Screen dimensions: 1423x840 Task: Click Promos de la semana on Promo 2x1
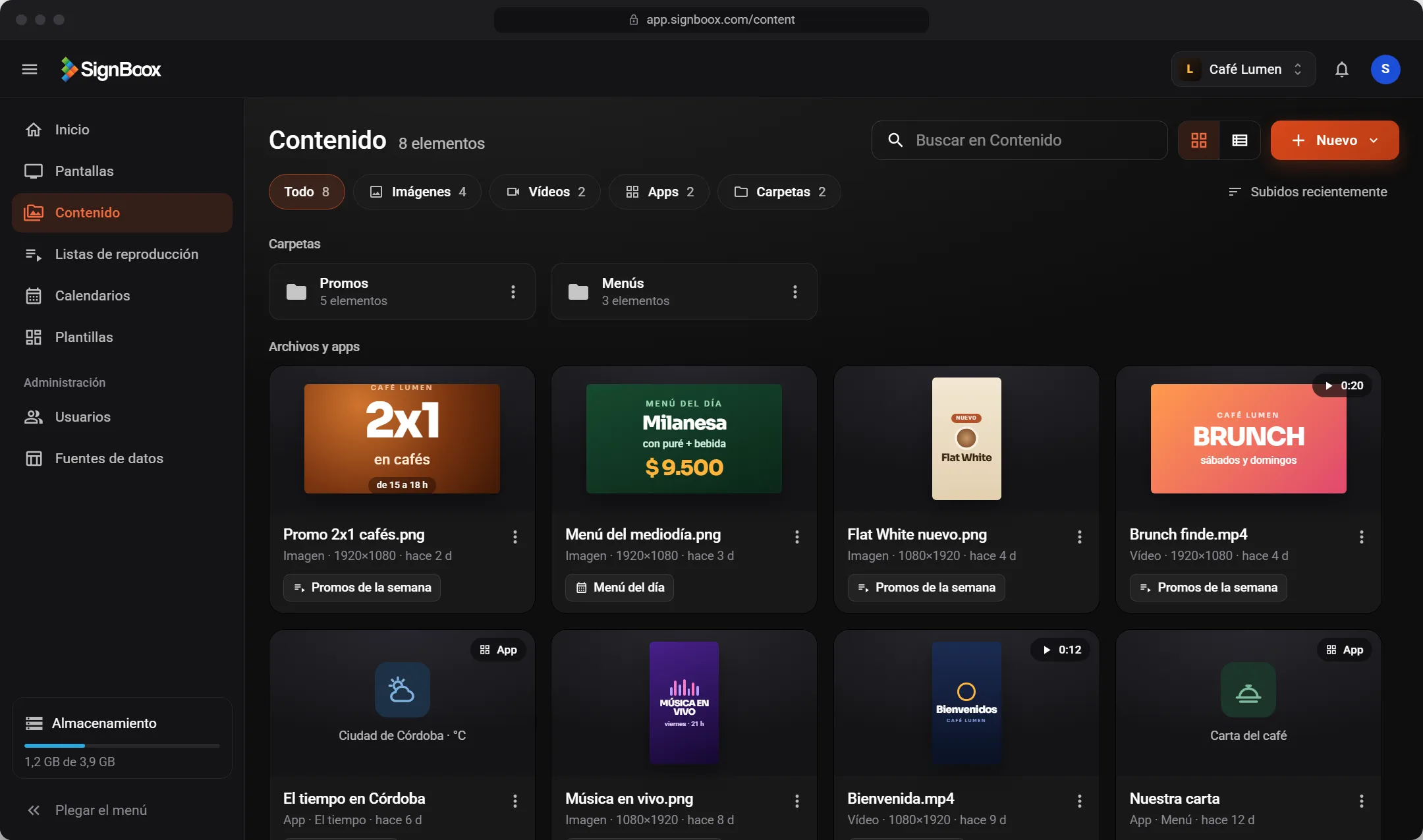(x=362, y=588)
